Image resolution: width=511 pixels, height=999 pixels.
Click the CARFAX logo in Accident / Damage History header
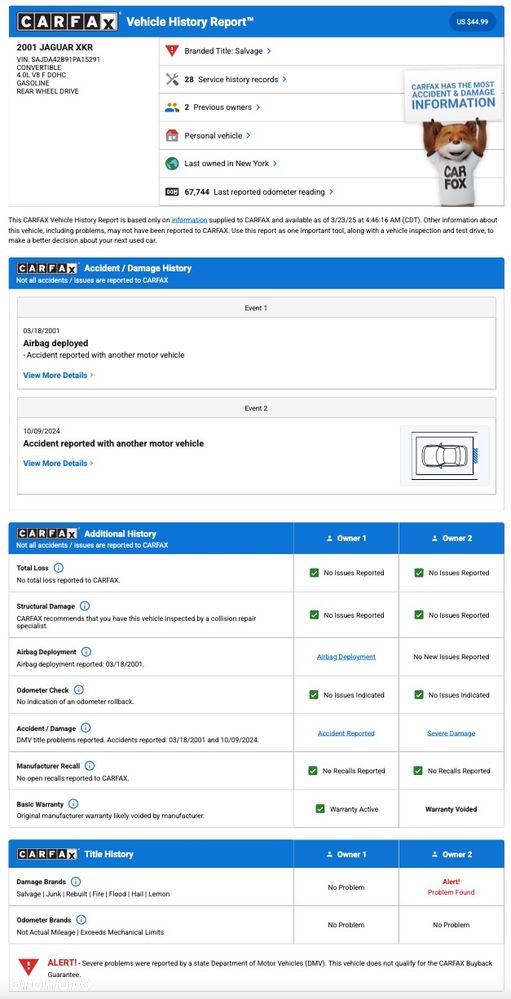(47, 268)
